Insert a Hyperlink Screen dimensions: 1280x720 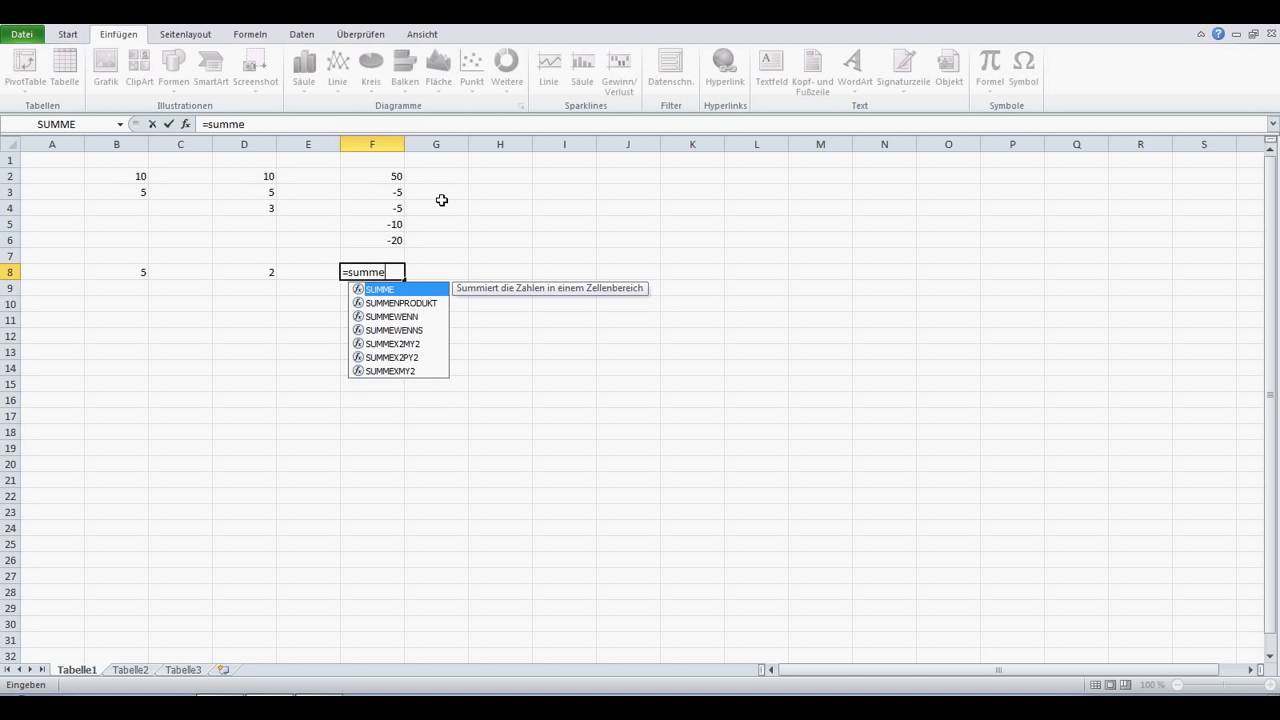coord(725,69)
